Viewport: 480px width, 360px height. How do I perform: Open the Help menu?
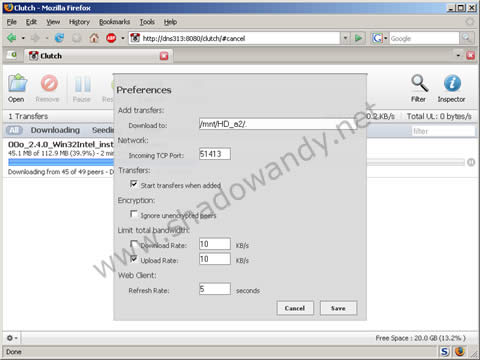pos(170,22)
